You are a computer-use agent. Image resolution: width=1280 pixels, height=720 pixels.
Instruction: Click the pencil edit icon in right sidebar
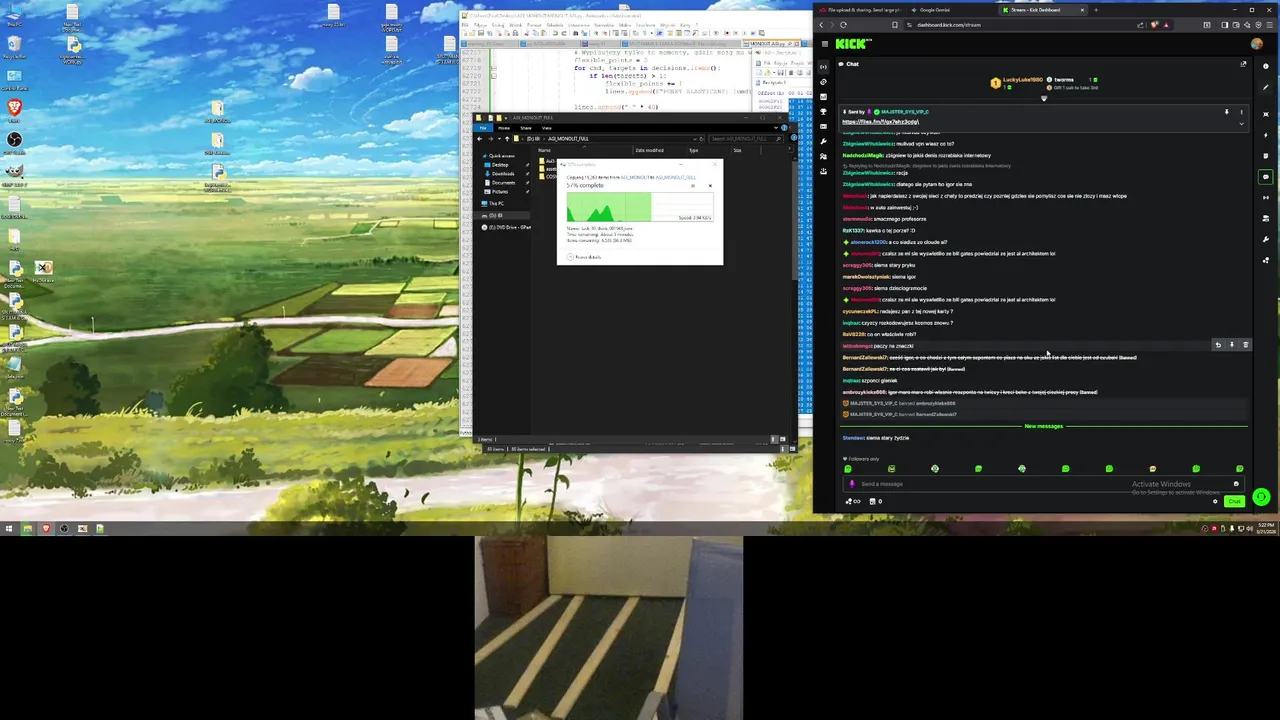[x=1266, y=87]
